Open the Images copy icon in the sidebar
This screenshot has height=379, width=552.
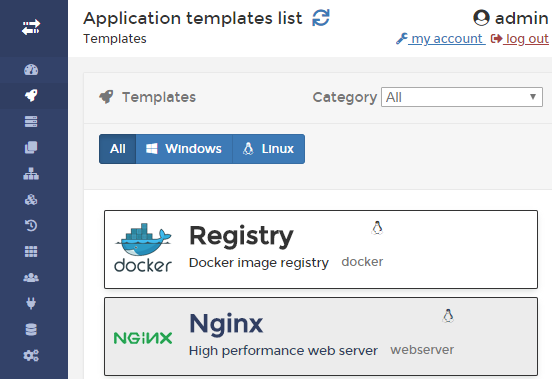pos(31,147)
